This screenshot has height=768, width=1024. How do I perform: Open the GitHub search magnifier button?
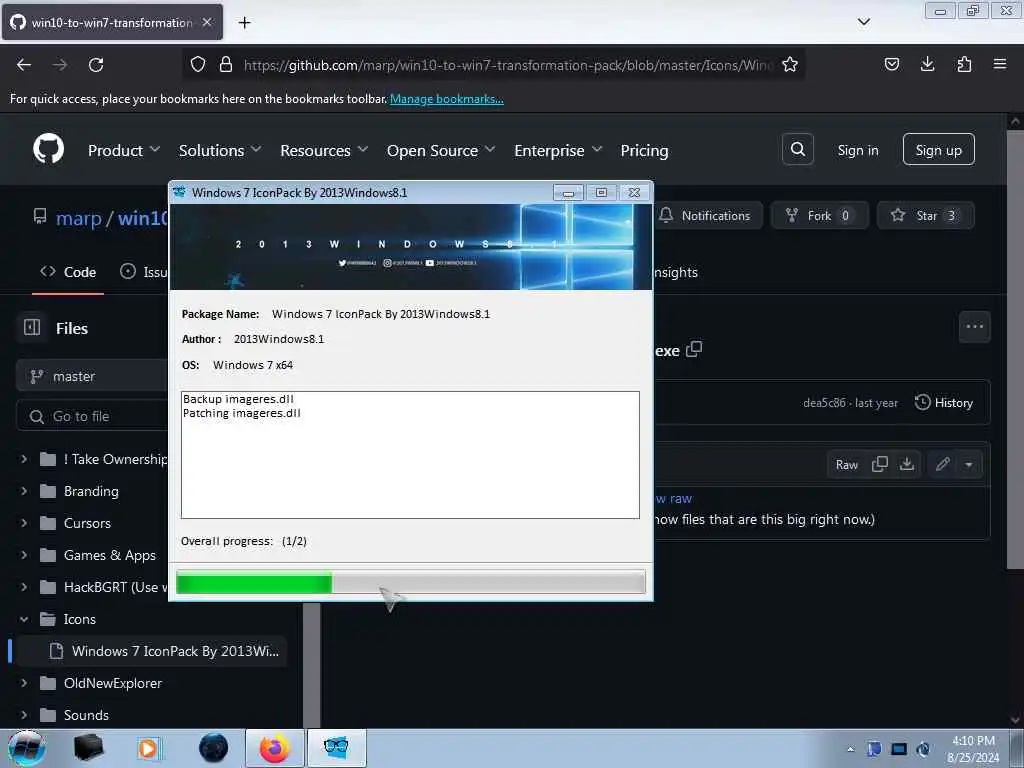tap(797, 150)
